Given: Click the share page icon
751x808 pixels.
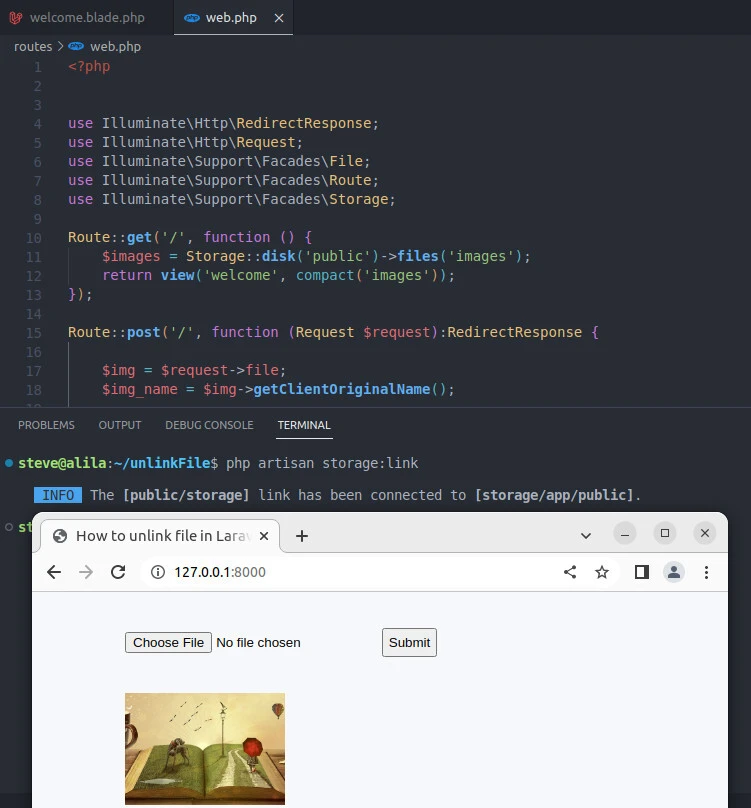Looking at the screenshot, I should [x=570, y=572].
